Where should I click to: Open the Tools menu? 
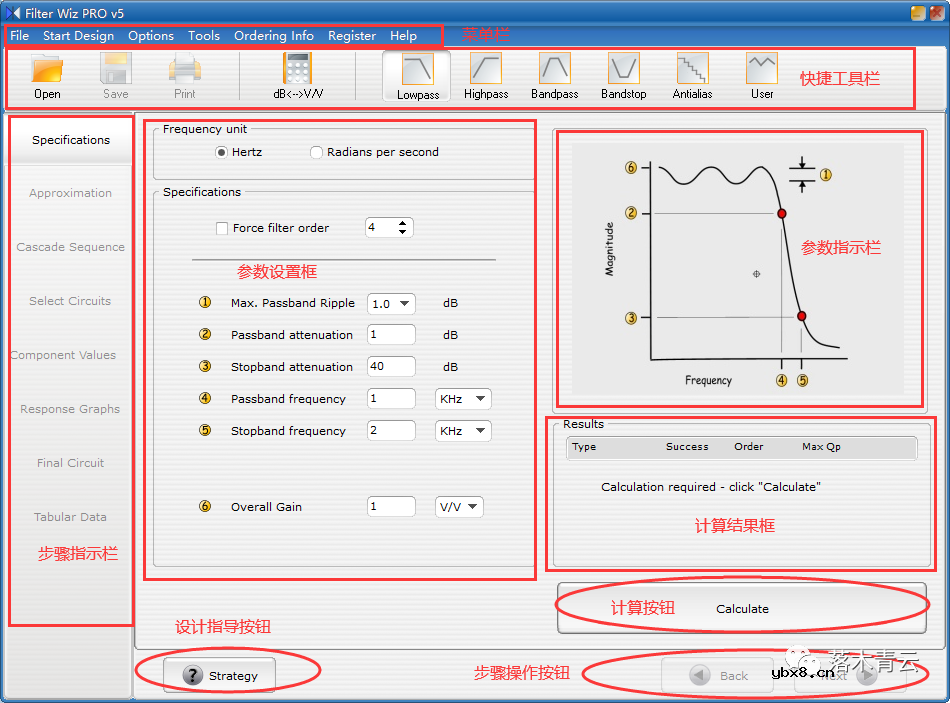203,36
